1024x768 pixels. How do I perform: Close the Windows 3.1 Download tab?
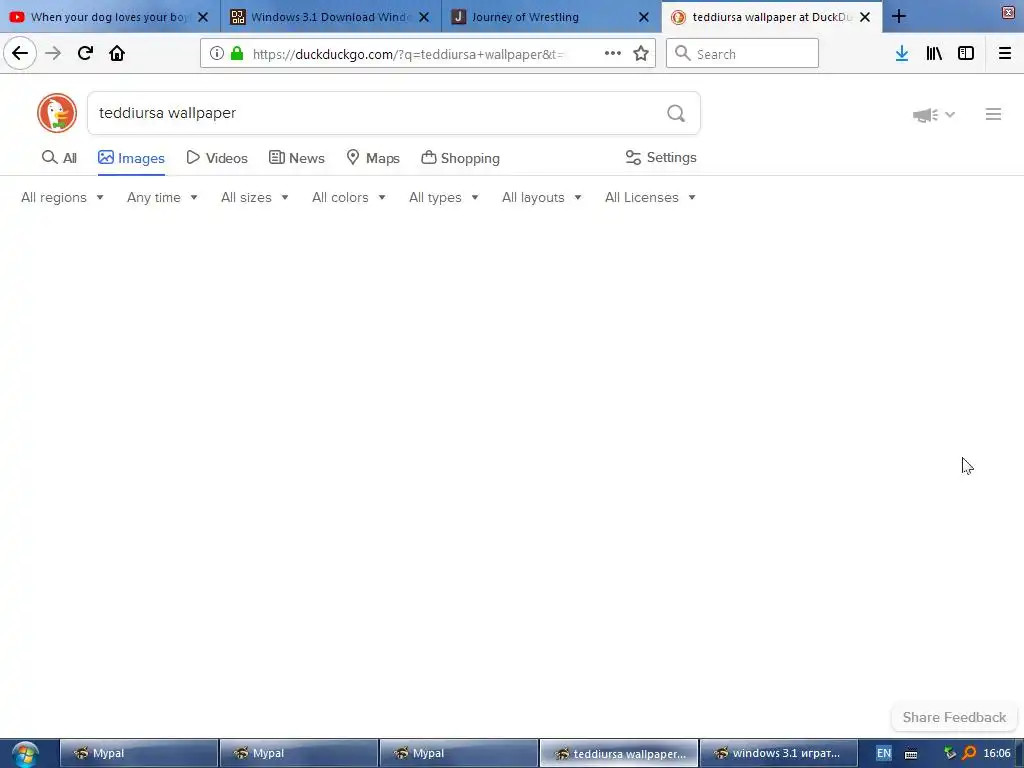click(424, 17)
